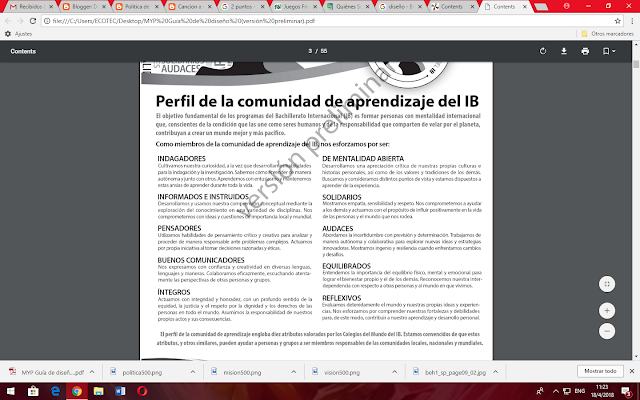
Task: Open downloaded mision500.png file
Action: (237, 372)
